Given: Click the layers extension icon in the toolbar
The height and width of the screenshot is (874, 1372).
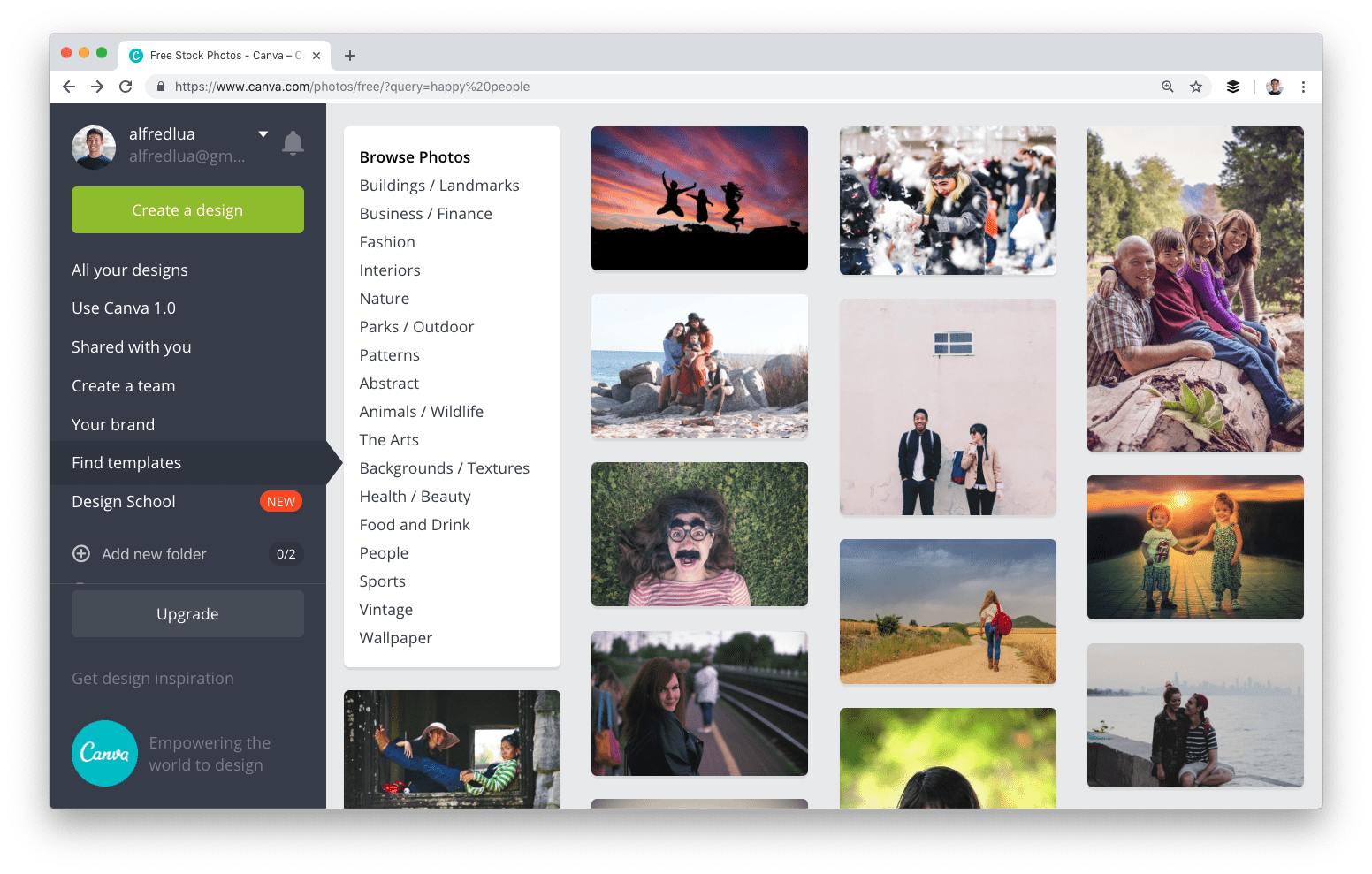Looking at the screenshot, I should pos(1233,87).
